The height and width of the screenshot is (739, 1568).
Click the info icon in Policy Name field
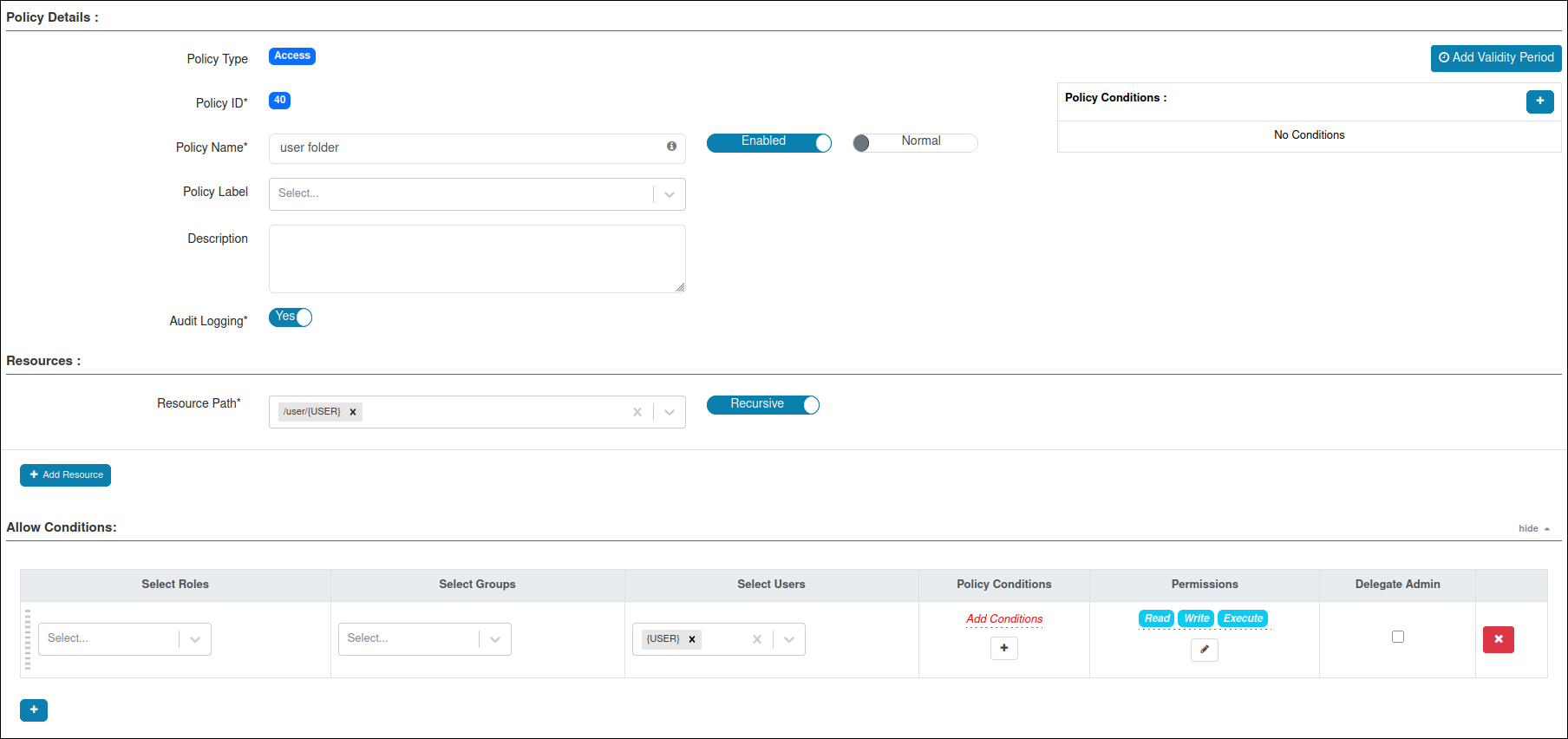click(x=671, y=147)
